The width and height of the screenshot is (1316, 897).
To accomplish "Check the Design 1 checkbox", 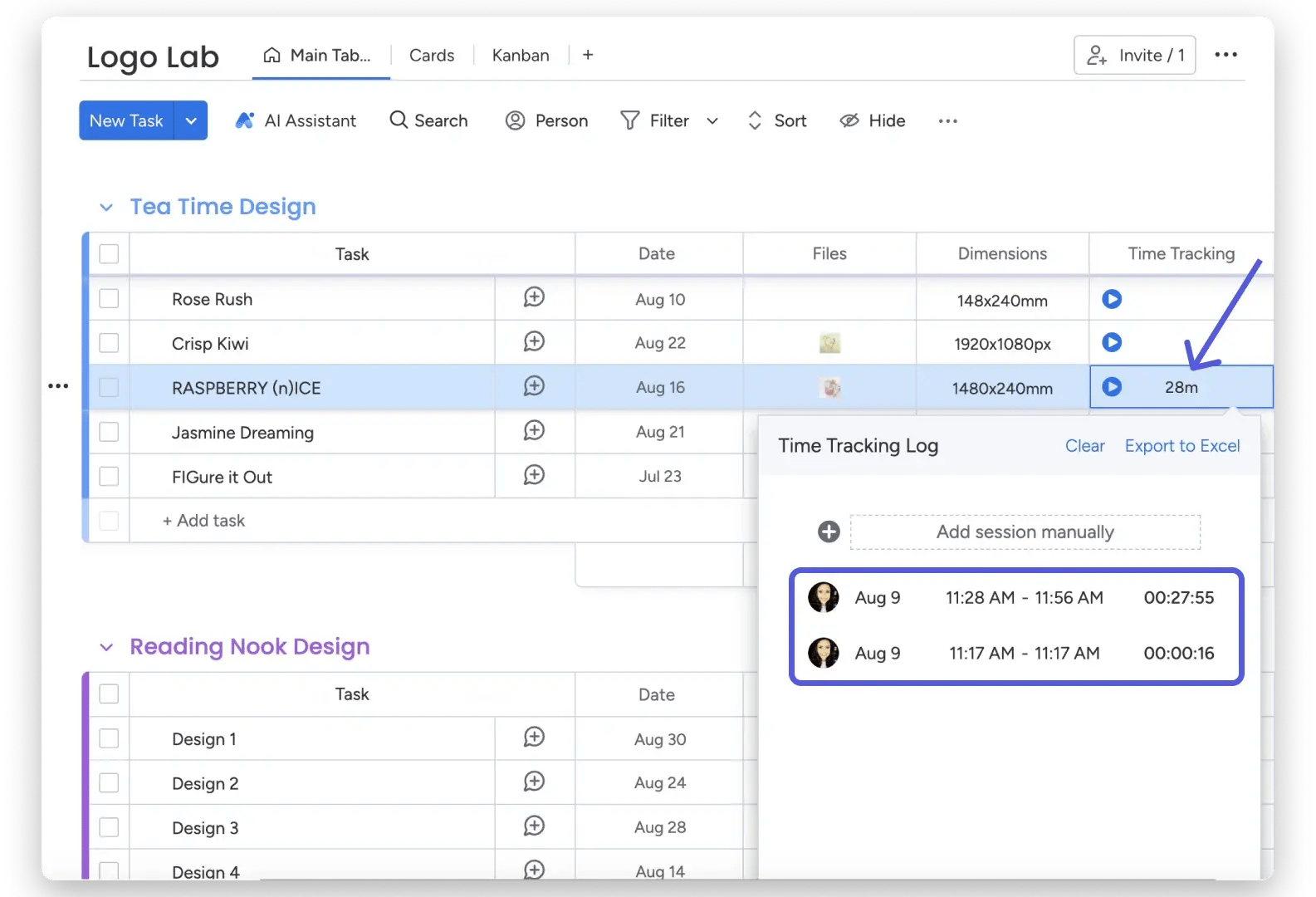I will 109,738.
